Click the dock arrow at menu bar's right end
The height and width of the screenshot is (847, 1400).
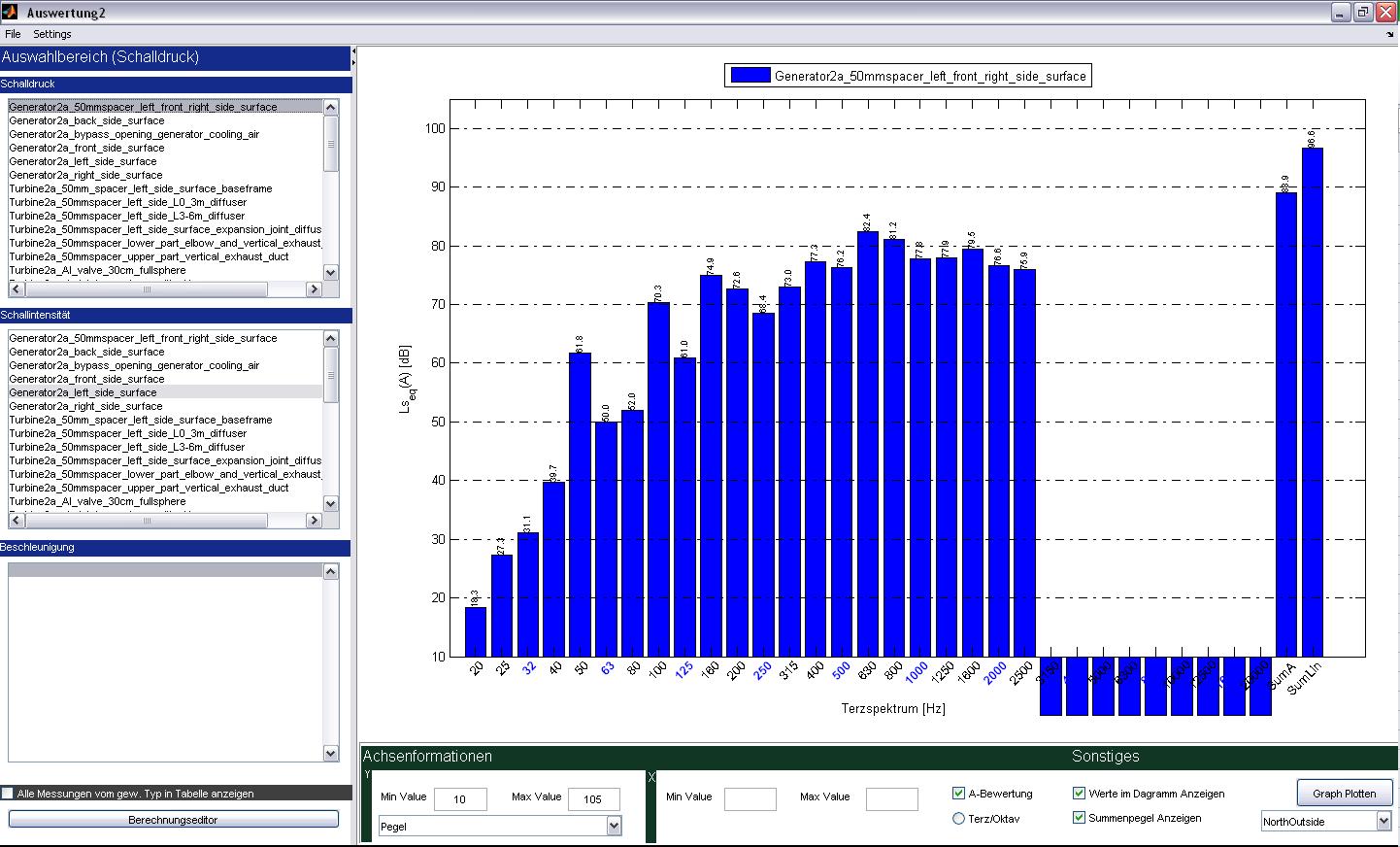pyautogui.click(x=1390, y=34)
